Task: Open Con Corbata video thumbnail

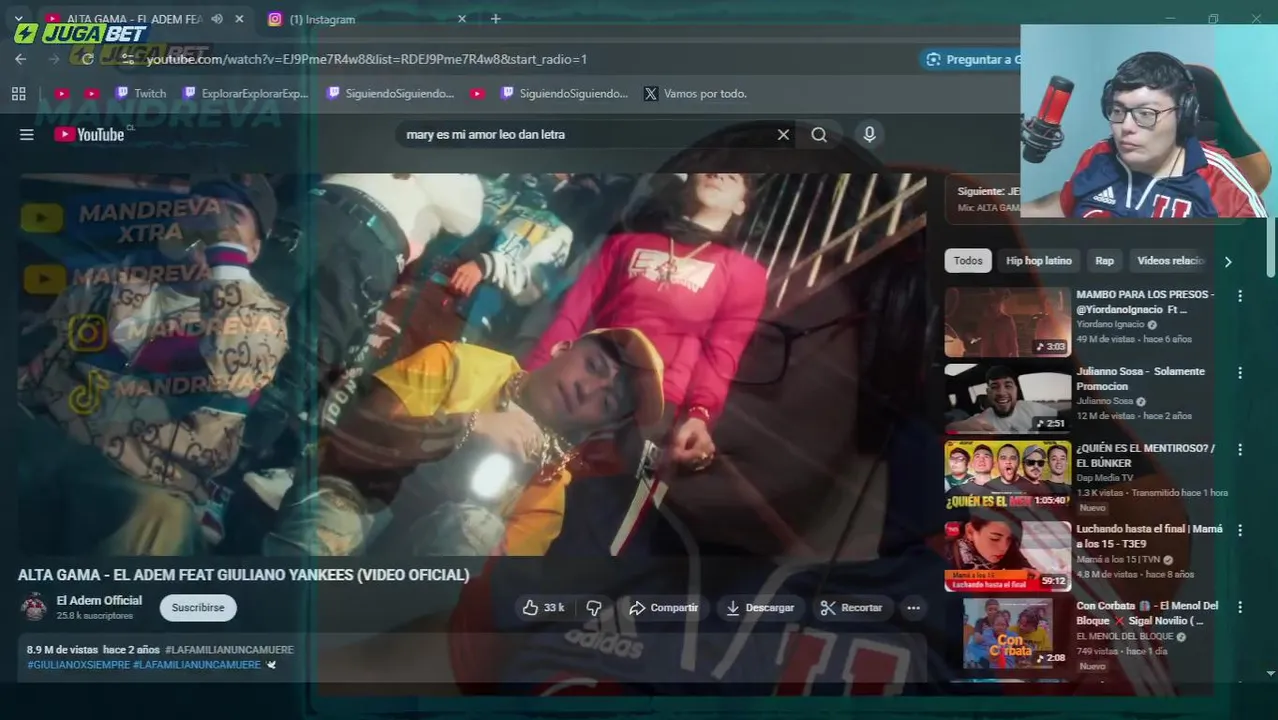Action: [1008, 633]
